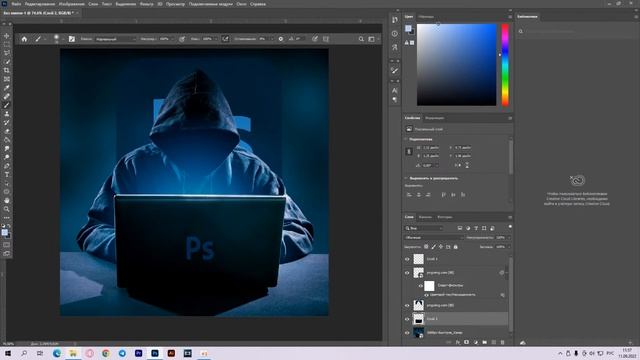Select the Eraser tool
This screenshot has width=640, height=360.
point(7,131)
